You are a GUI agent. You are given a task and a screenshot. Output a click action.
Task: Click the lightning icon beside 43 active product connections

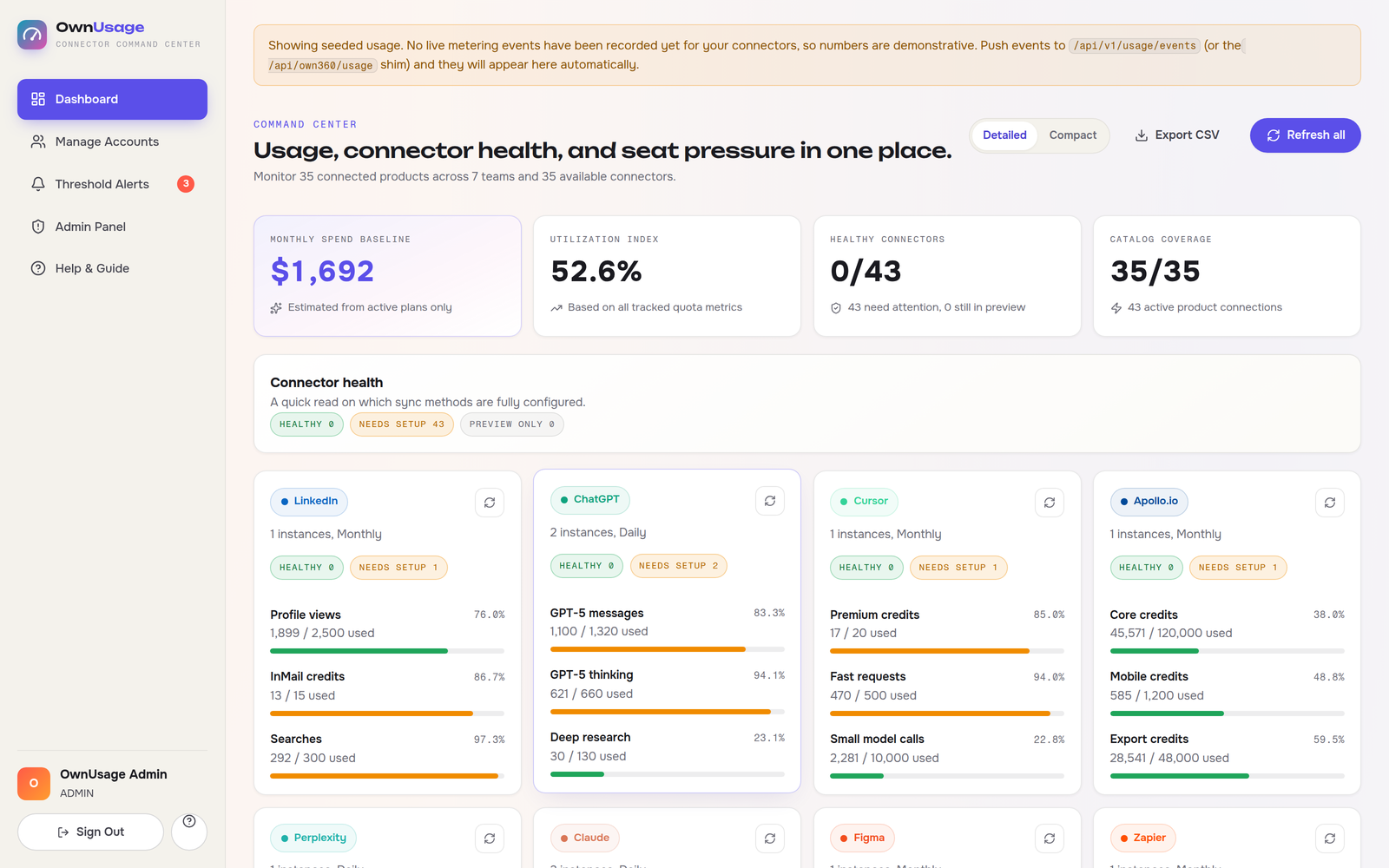pyautogui.click(x=1116, y=307)
